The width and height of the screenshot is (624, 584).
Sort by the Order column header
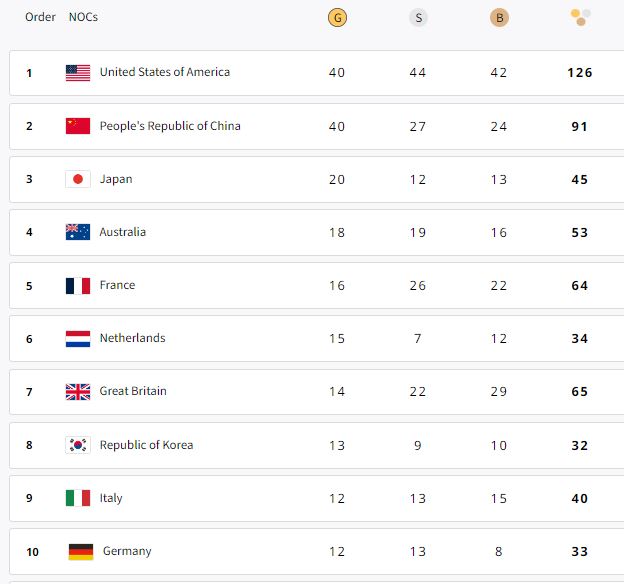(40, 17)
